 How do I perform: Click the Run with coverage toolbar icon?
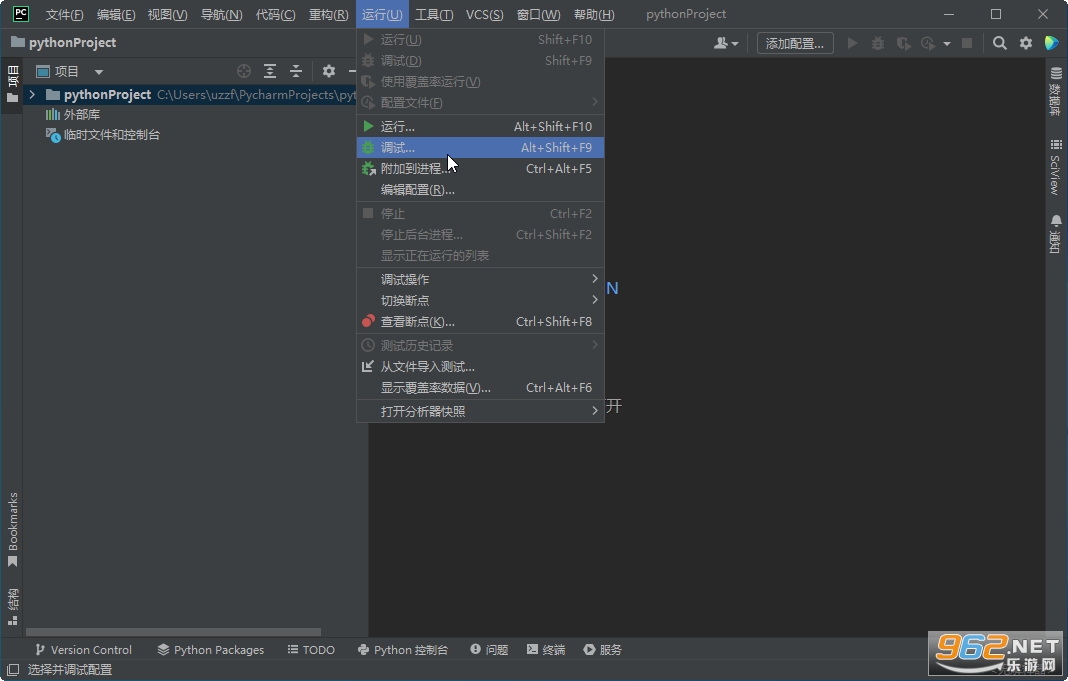(903, 44)
